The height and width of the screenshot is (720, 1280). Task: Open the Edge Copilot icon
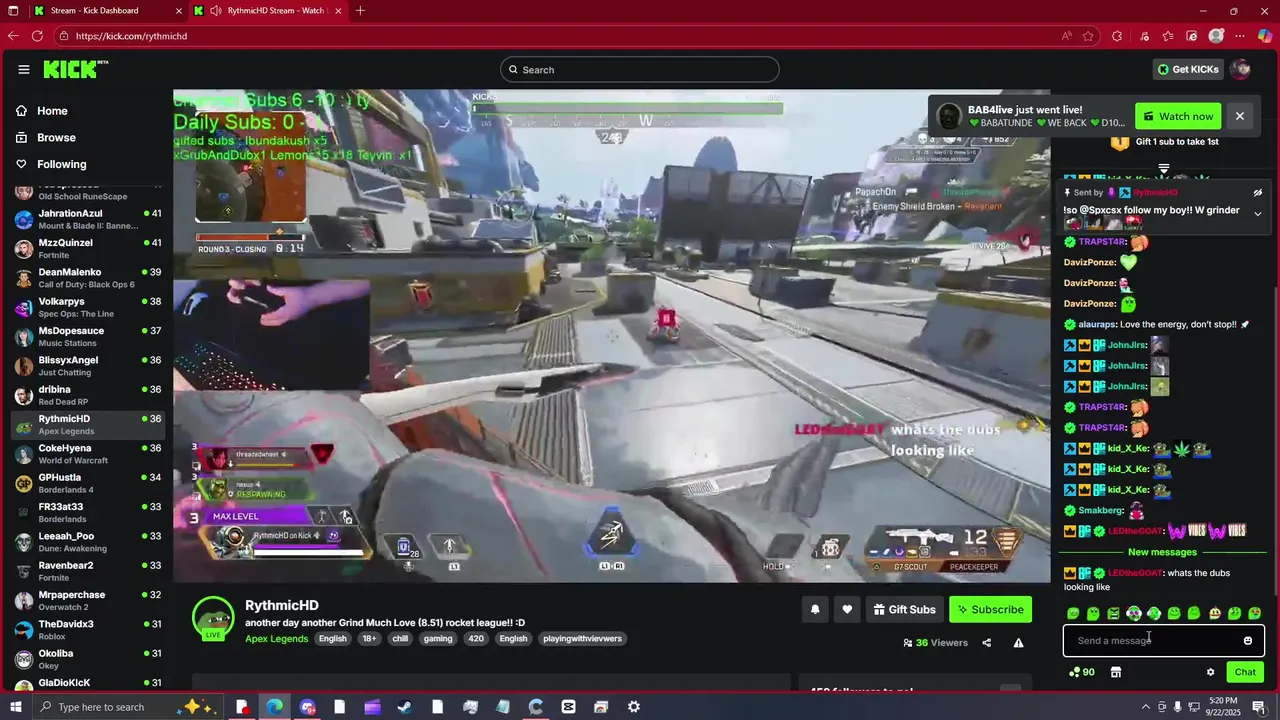point(1265,36)
